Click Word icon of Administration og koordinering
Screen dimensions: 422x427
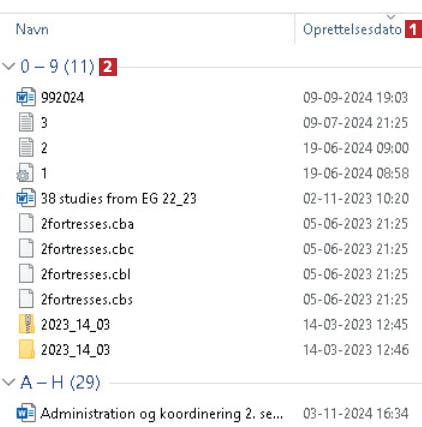click(26, 413)
